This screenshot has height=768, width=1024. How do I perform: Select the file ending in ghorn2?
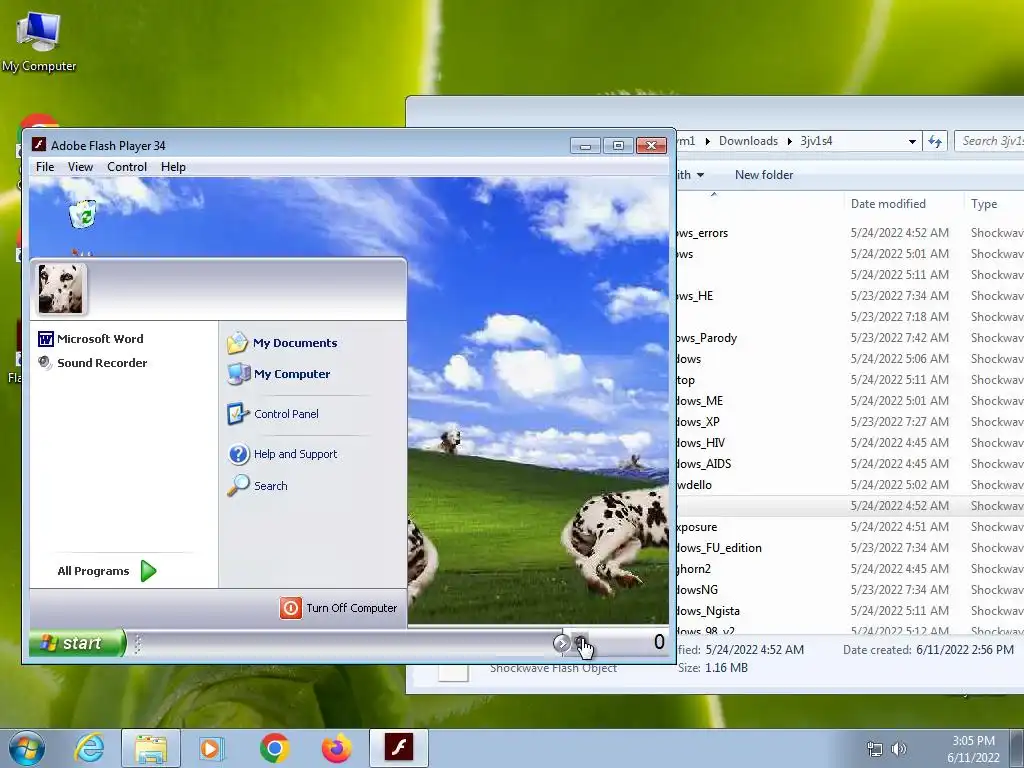click(x=694, y=569)
